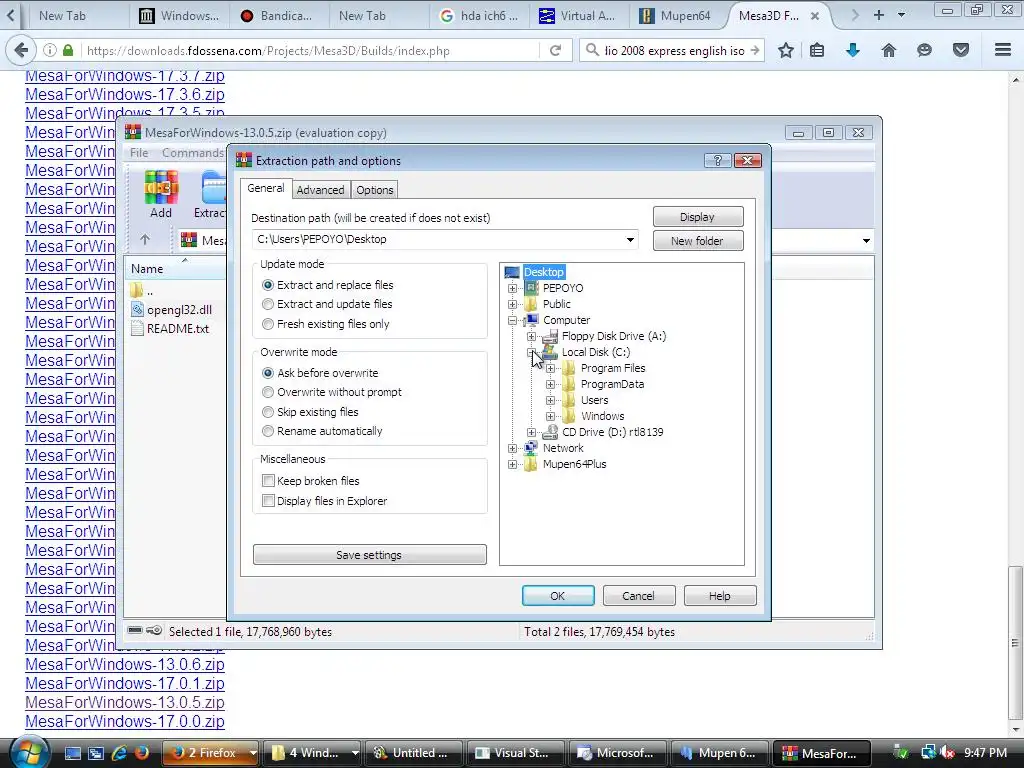1024x768 pixels.
Task: Enable Display files in Explorer checkbox
Action: [268, 501]
